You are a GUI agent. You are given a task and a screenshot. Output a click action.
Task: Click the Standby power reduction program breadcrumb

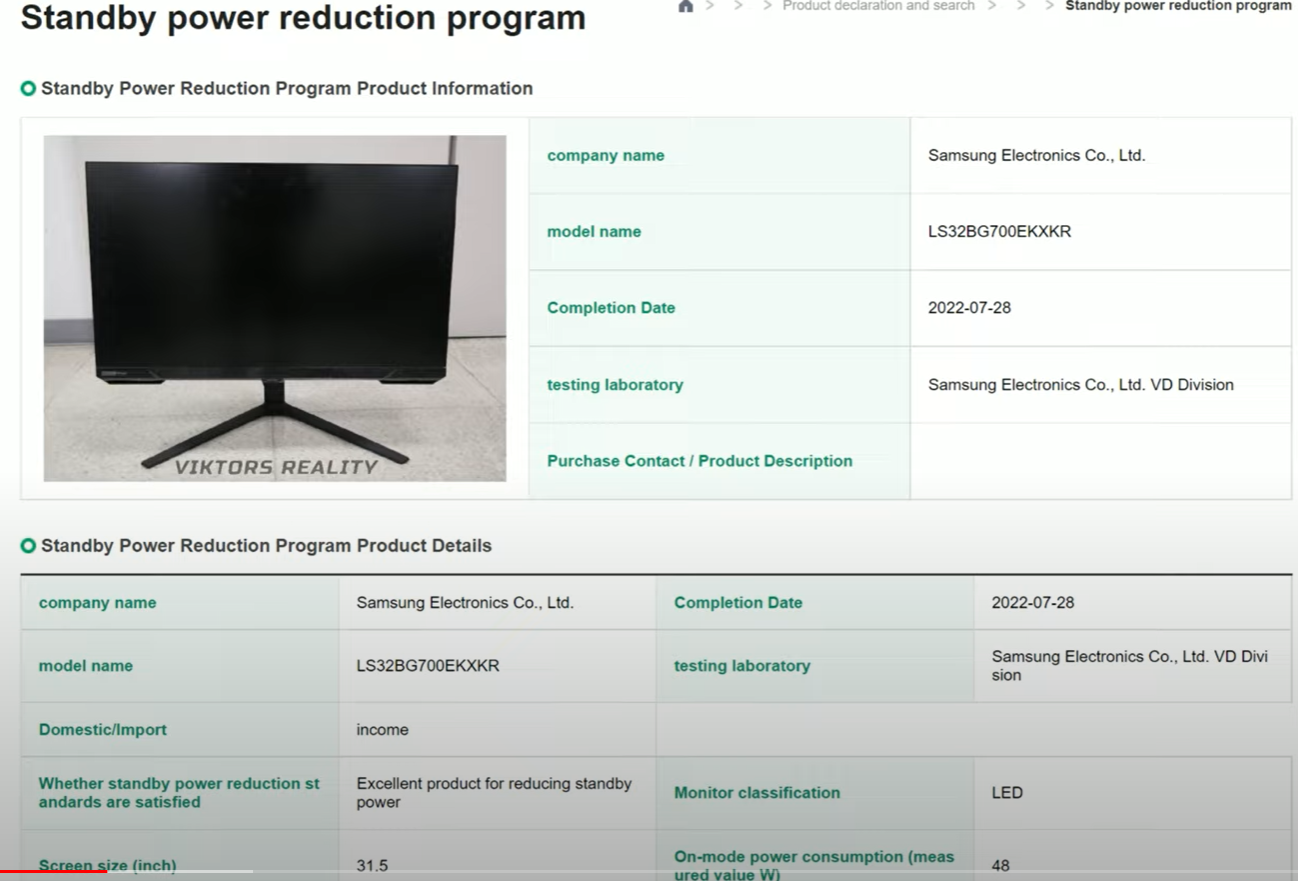(1178, 6)
